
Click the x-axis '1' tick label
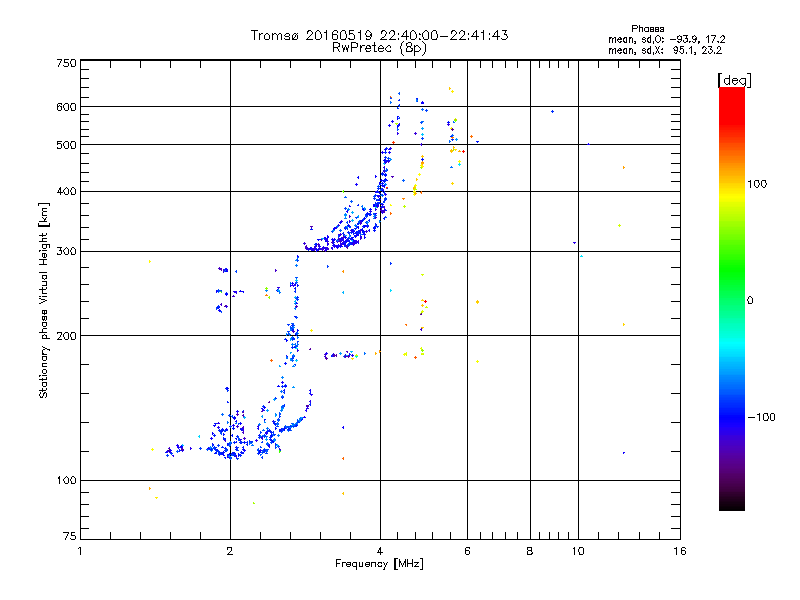(80, 551)
